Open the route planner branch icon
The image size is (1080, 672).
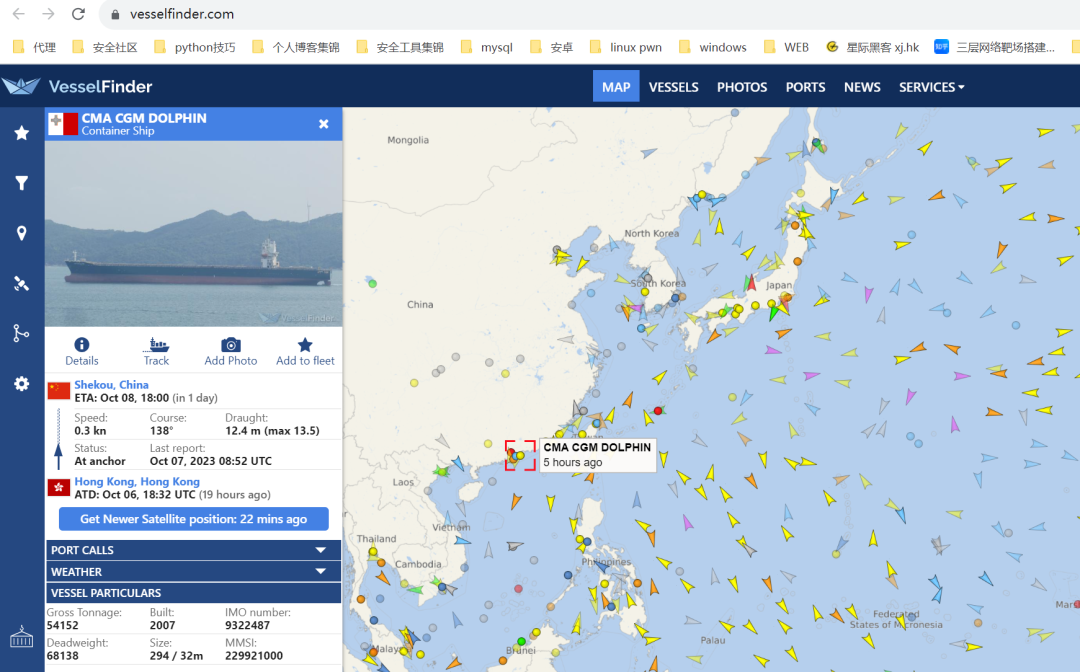click(22, 333)
